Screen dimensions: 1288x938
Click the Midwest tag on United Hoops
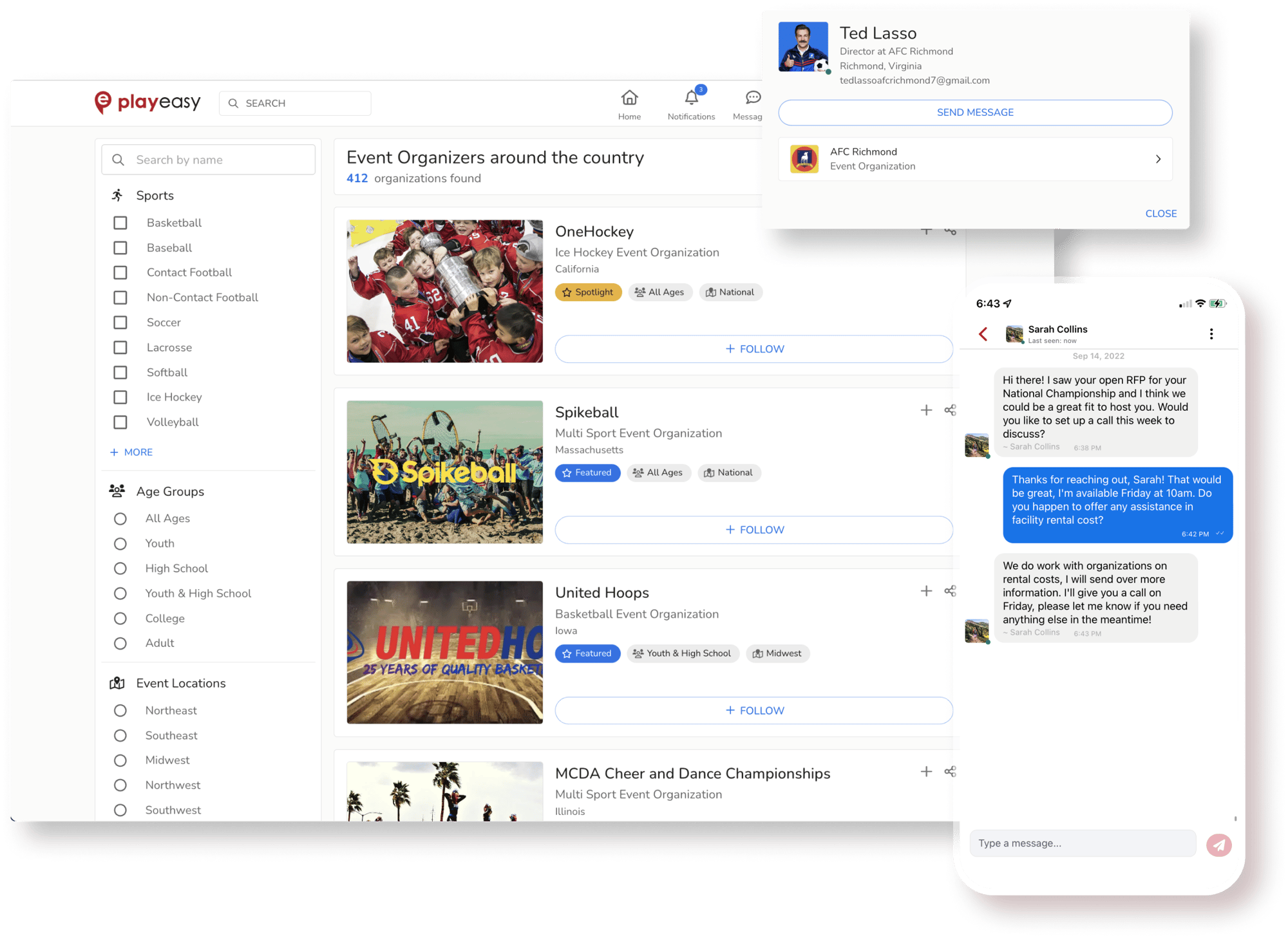[777, 653]
